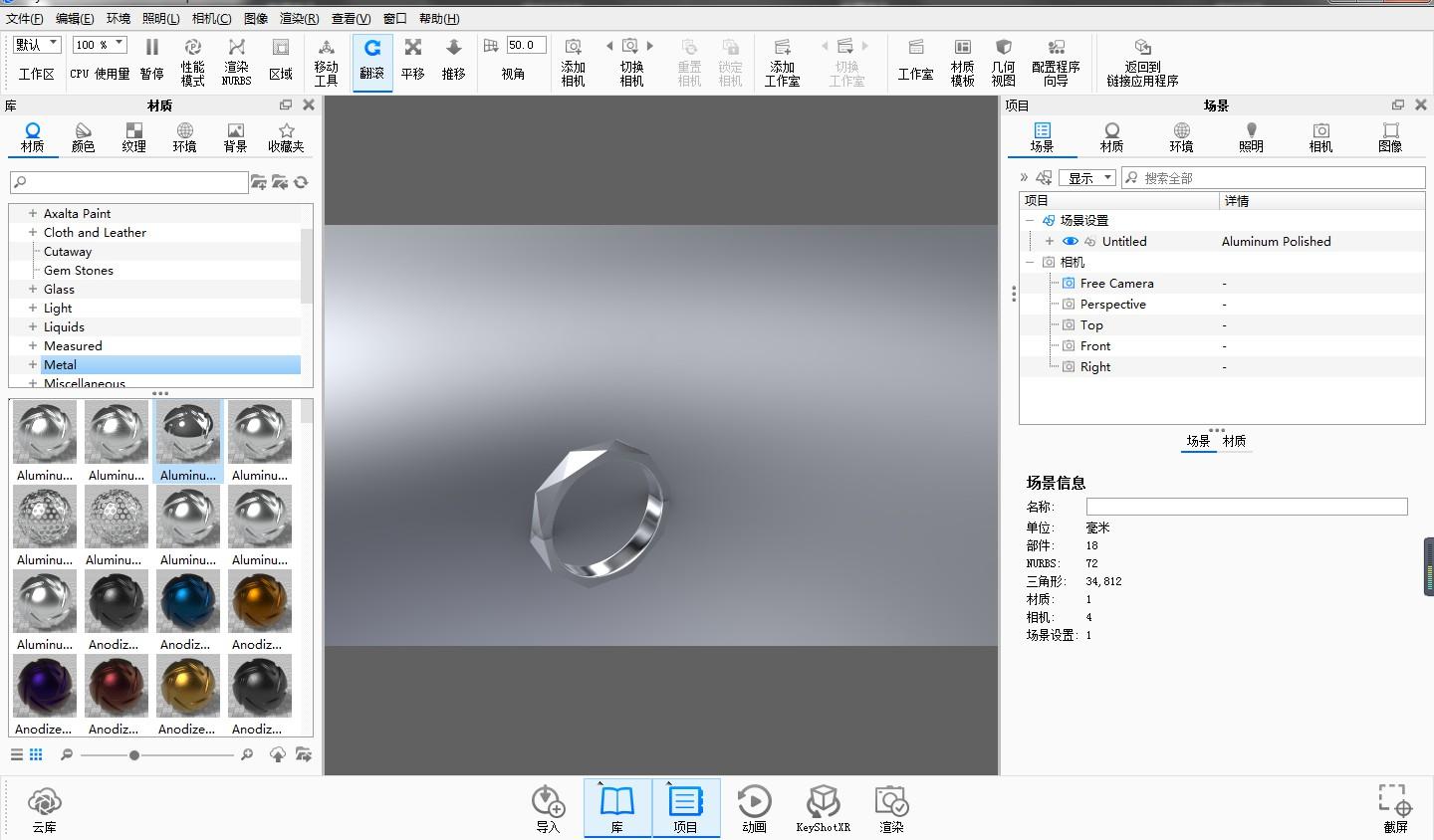Open library 收藏夹 (Favorites) tab
Image resolution: width=1434 pixels, height=840 pixels.
[x=286, y=137]
